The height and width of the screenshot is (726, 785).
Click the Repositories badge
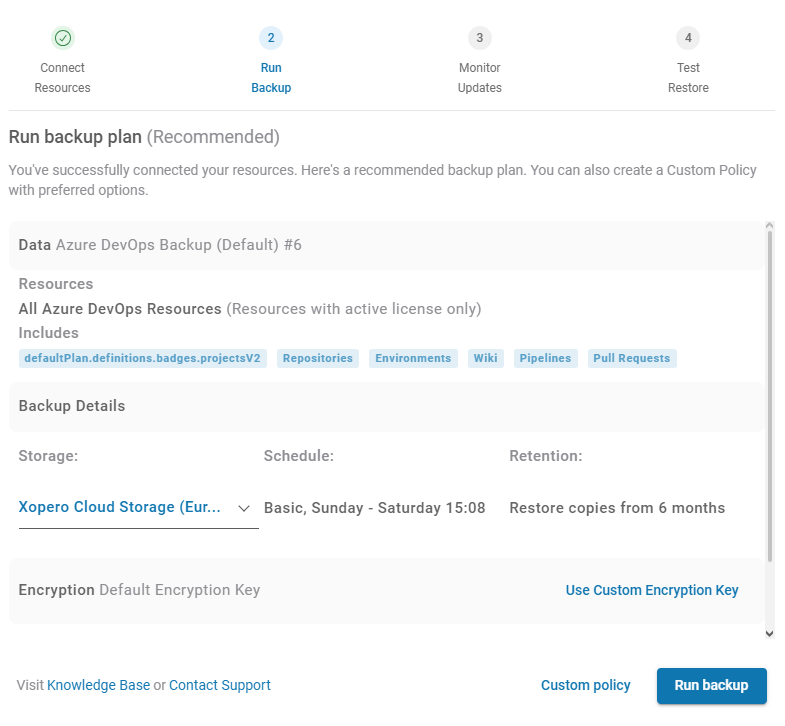click(x=318, y=358)
